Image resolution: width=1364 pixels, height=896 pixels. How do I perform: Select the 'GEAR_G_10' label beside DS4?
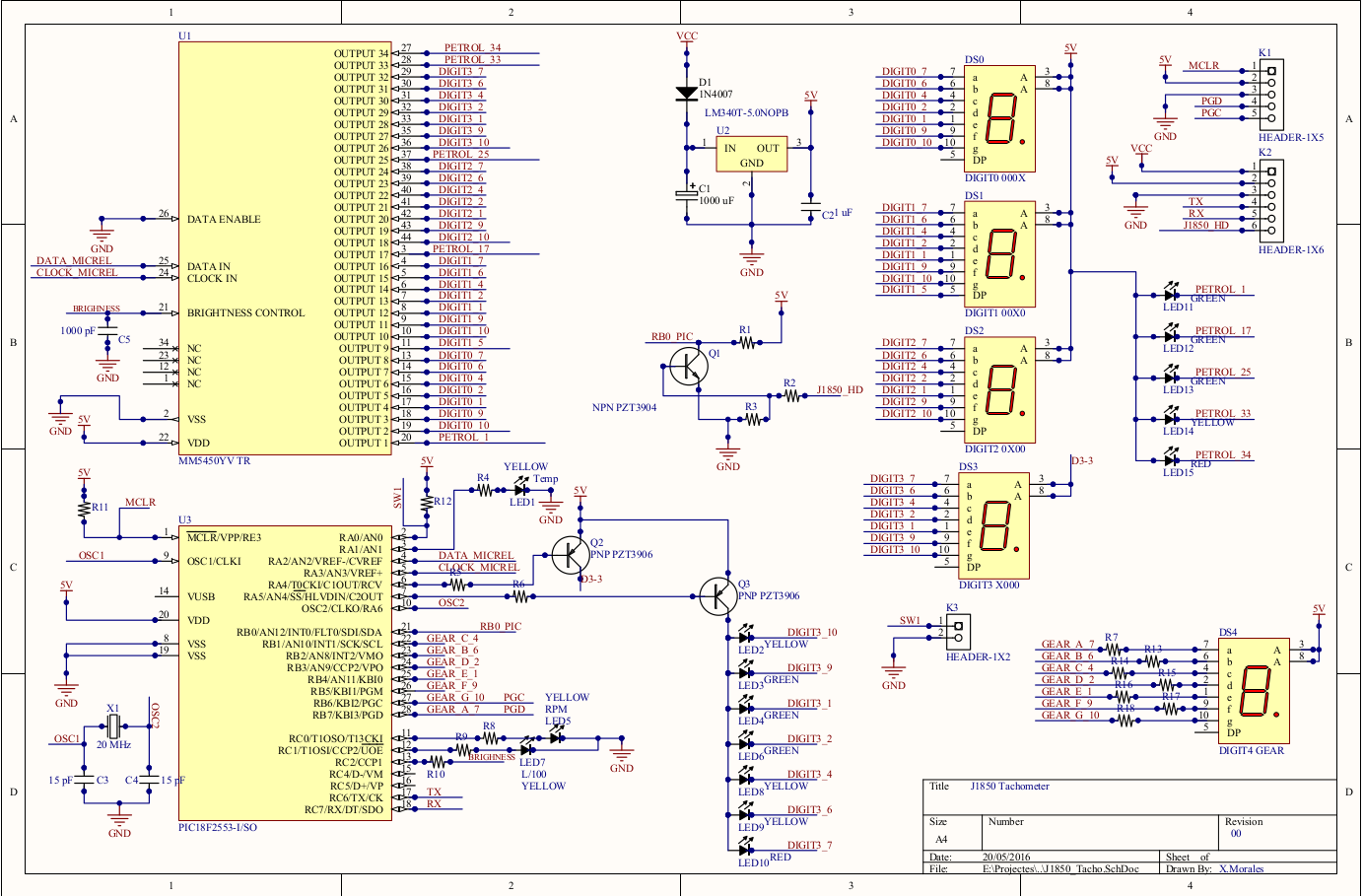[1070, 716]
